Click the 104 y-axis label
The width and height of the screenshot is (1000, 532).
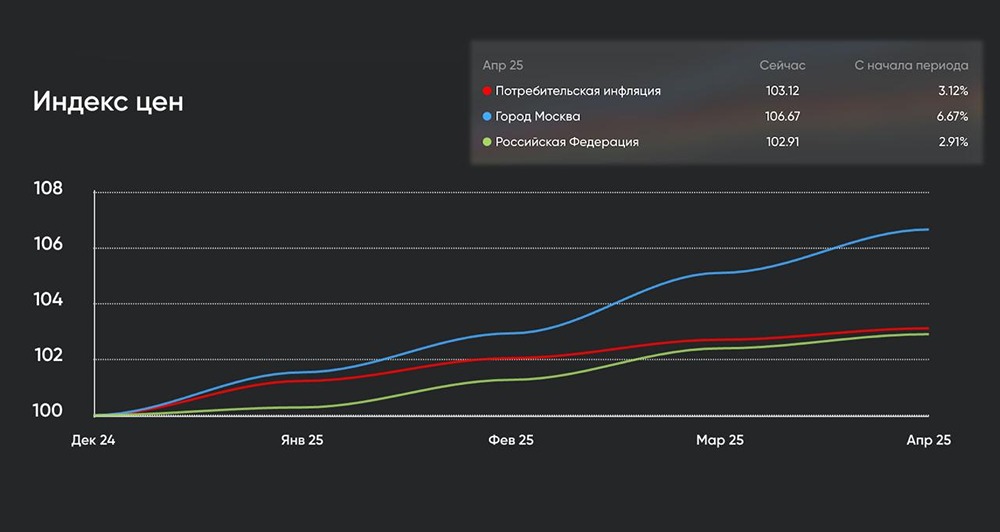[48, 301]
